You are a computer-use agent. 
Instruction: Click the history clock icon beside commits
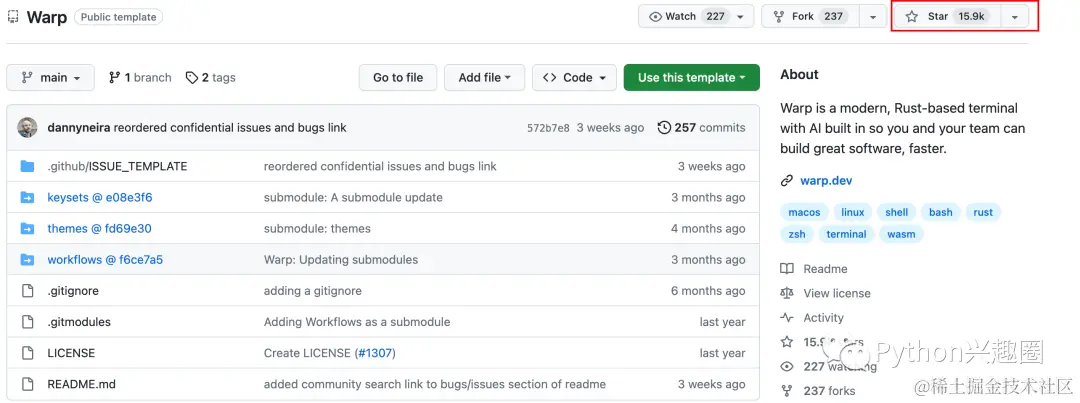coord(664,127)
